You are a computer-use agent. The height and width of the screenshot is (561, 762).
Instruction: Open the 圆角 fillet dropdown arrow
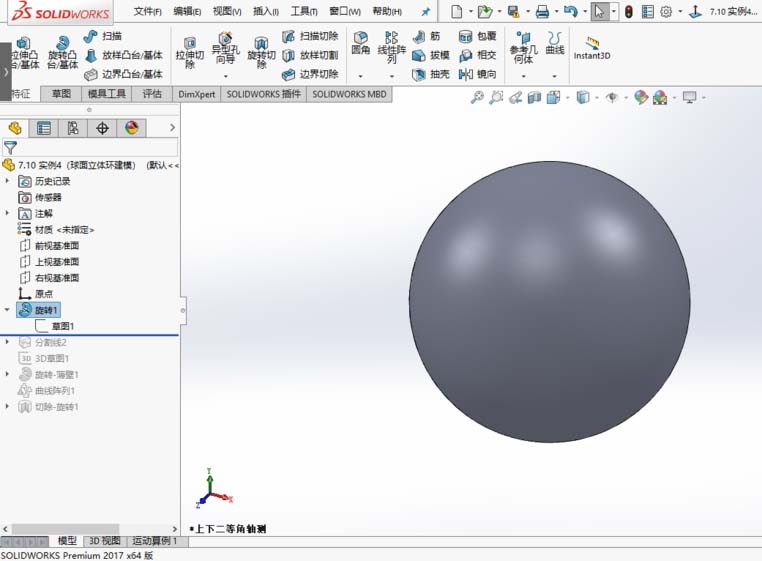pos(361,76)
